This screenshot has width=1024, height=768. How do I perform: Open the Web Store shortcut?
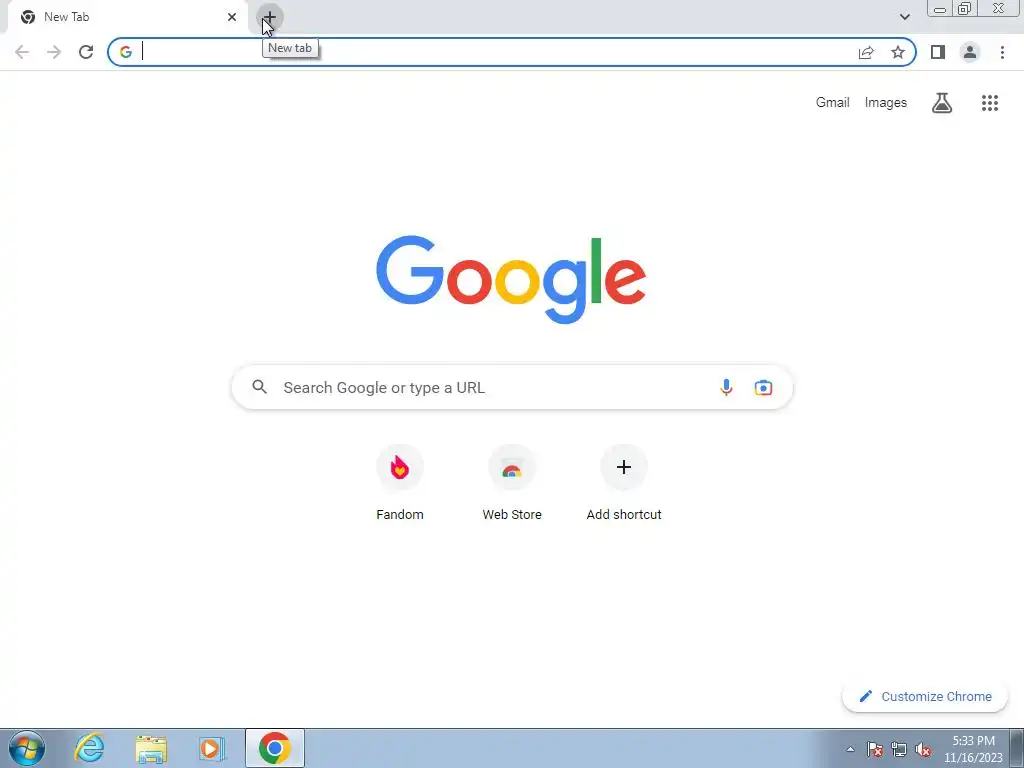(x=512, y=483)
